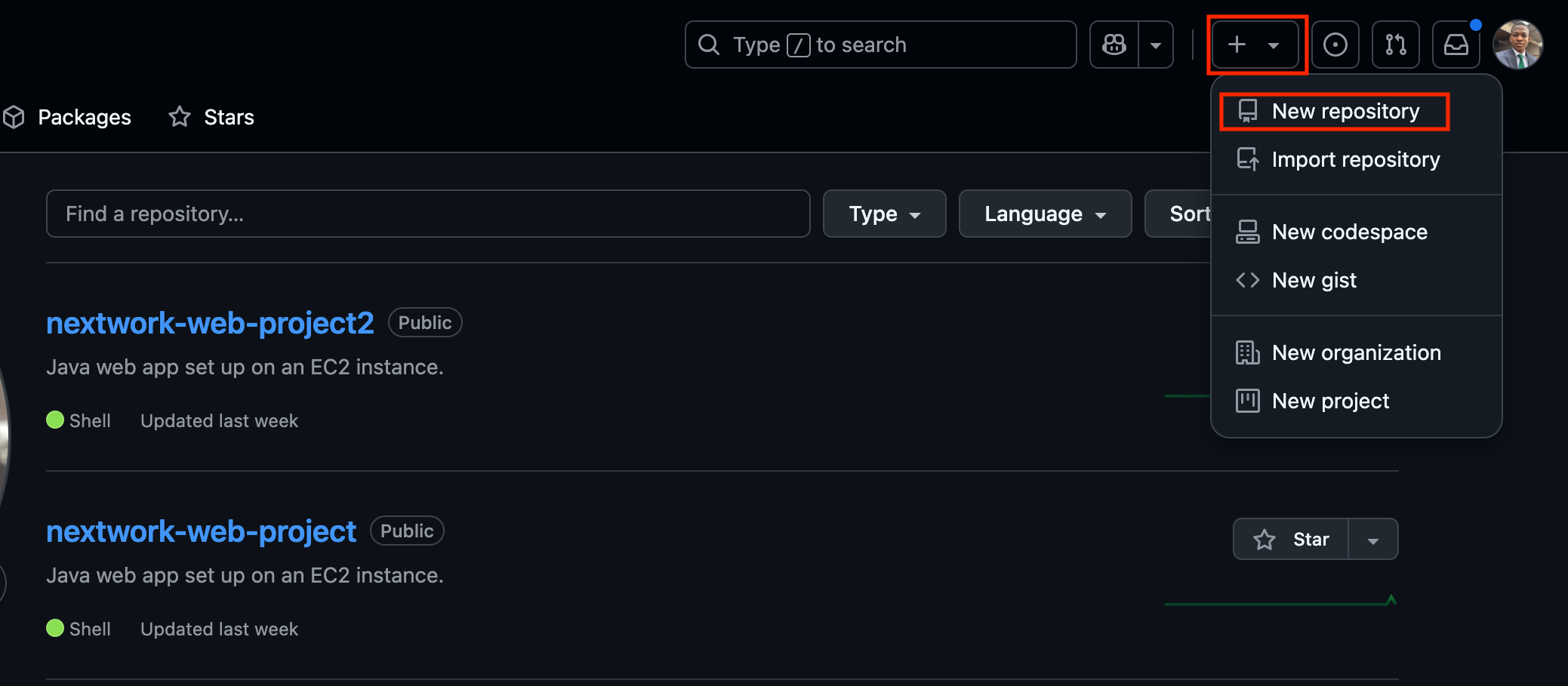Open the Sort dropdown
The image size is (1568, 686).
(x=1179, y=214)
